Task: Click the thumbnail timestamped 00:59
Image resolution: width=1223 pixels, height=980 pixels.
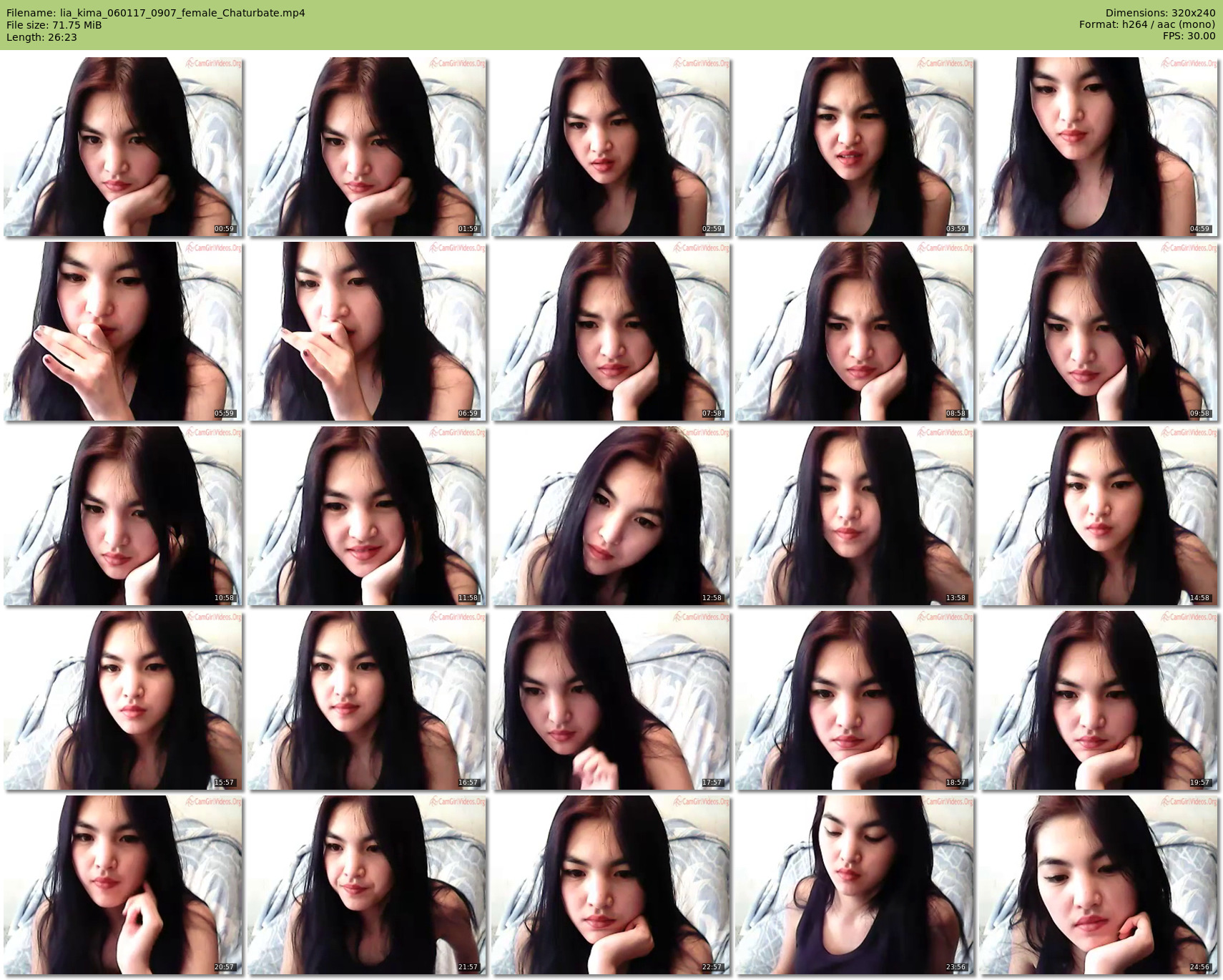Action: point(123,147)
